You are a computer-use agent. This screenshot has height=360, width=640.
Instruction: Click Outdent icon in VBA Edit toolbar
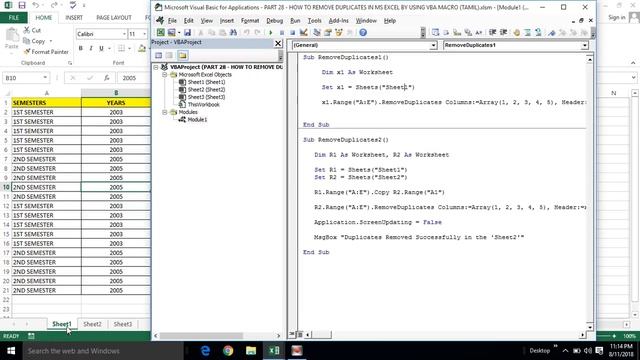(x=503, y=33)
